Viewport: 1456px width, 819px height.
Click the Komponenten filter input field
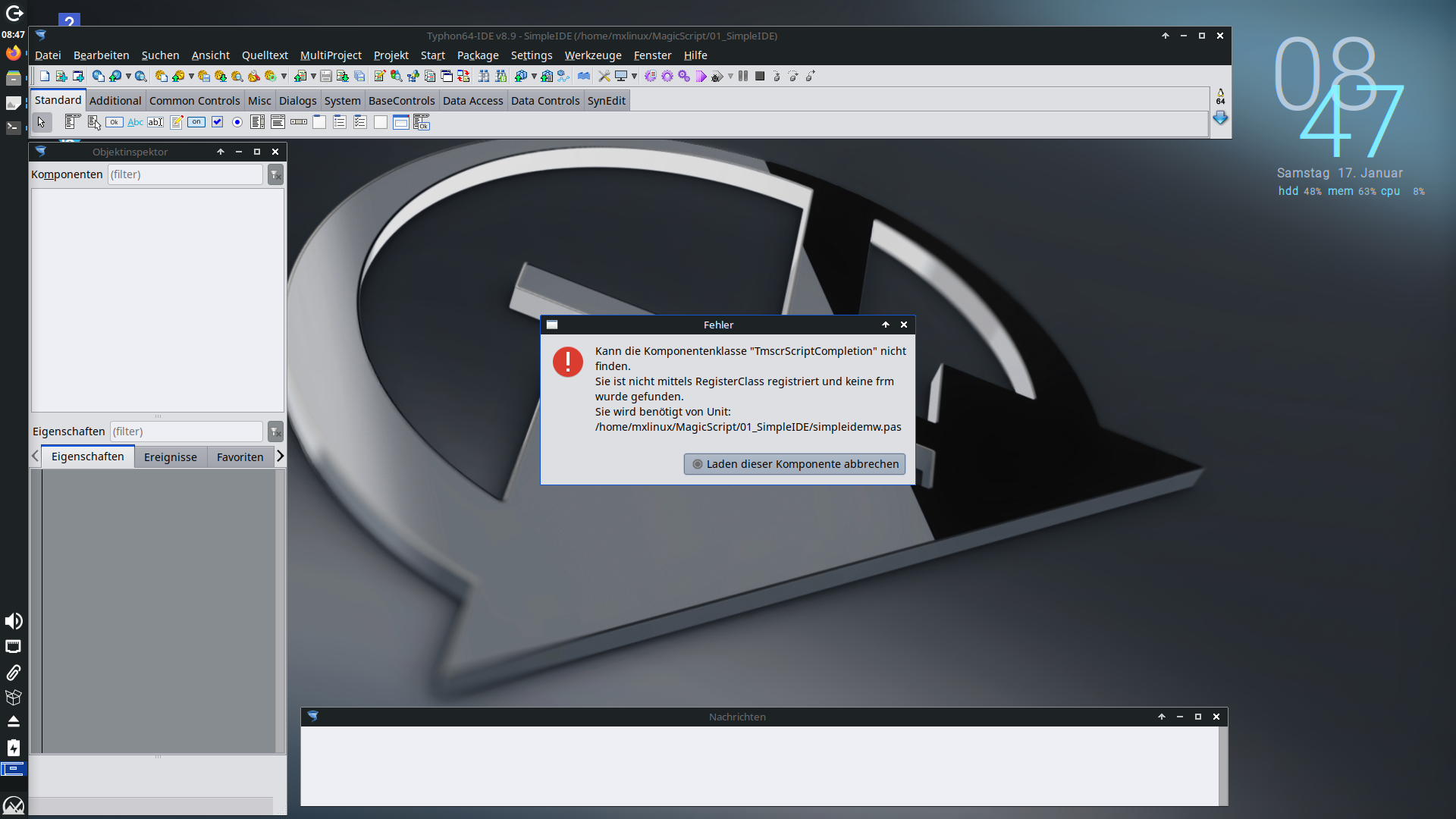(185, 174)
